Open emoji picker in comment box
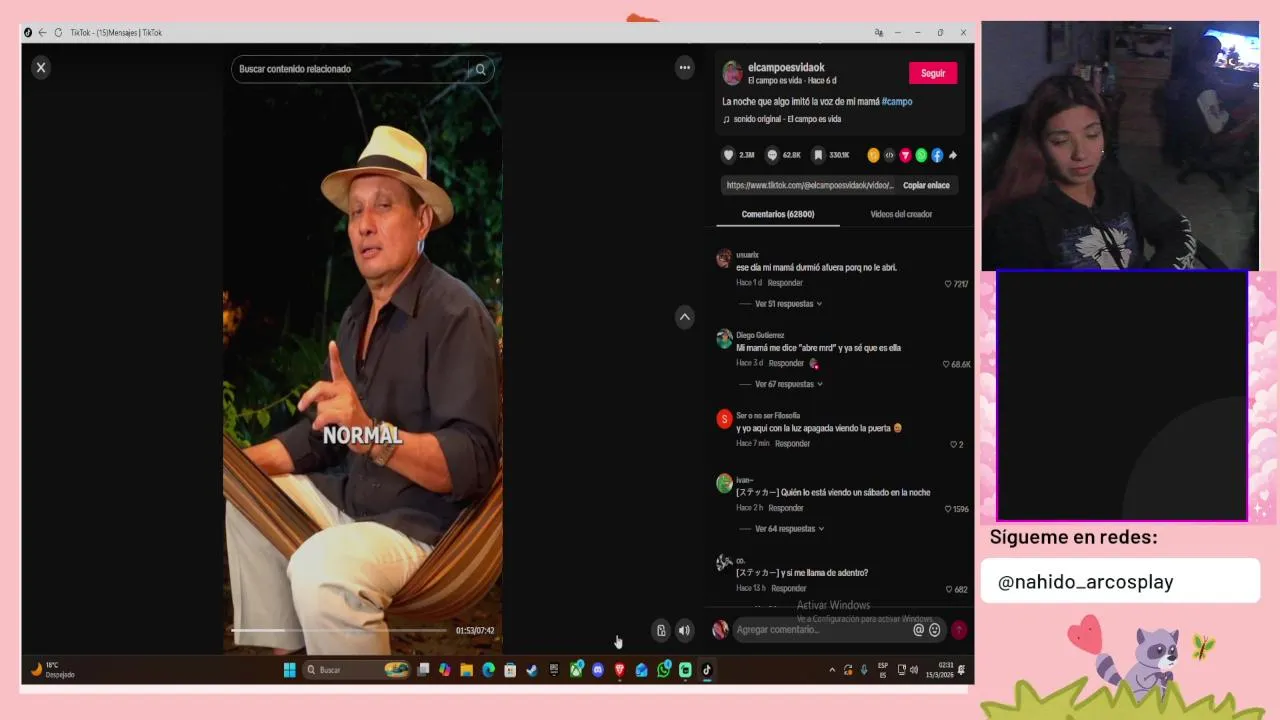Viewport: 1280px width, 720px height. (x=935, y=630)
